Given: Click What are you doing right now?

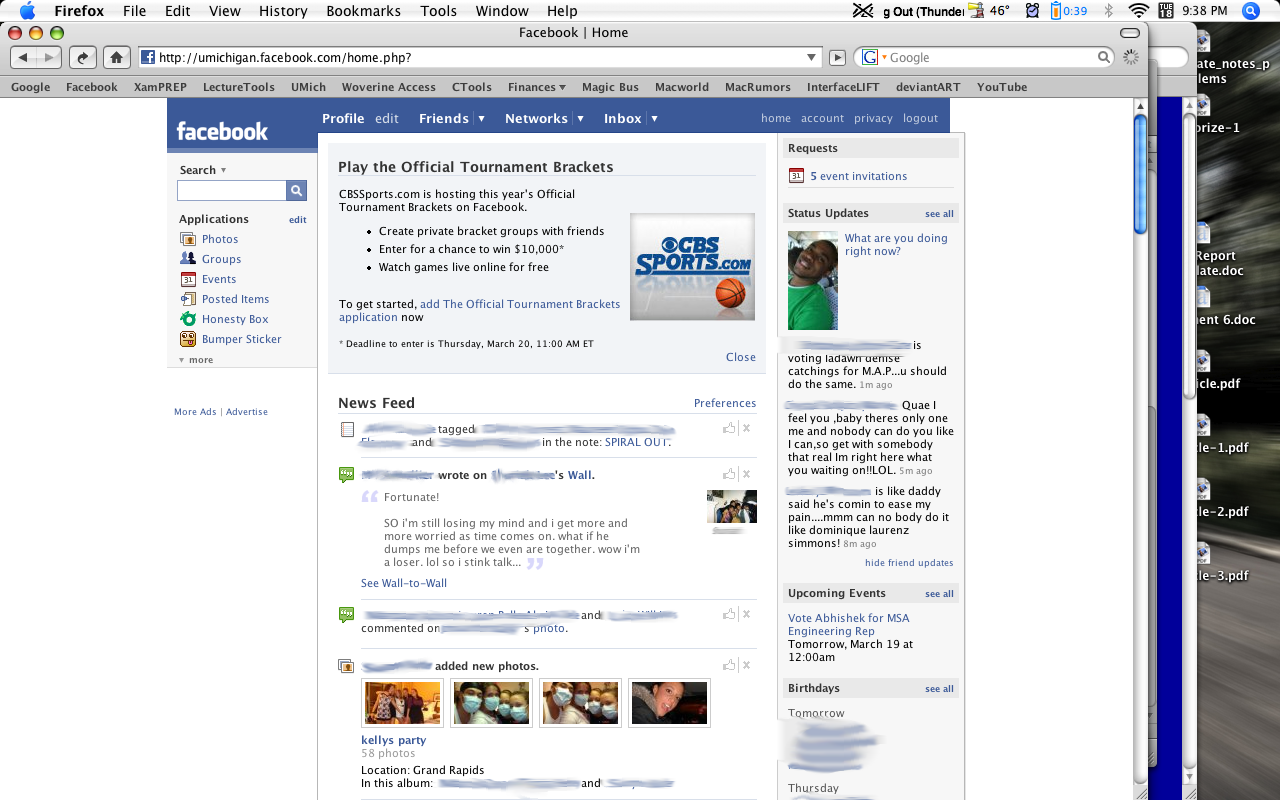Looking at the screenshot, I should (896, 245).
